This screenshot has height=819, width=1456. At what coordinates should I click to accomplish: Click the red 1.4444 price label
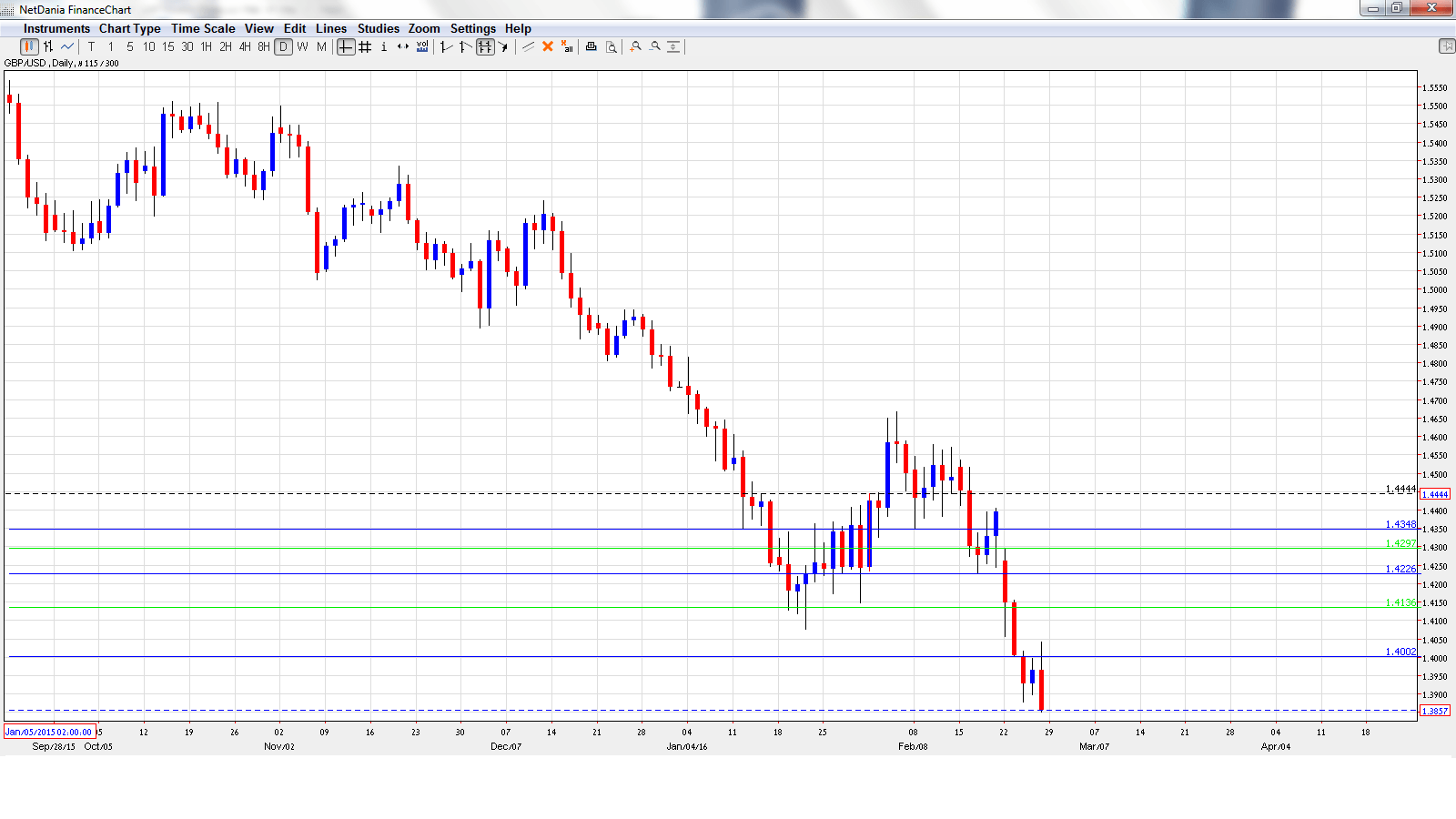tap(1434, 494)
